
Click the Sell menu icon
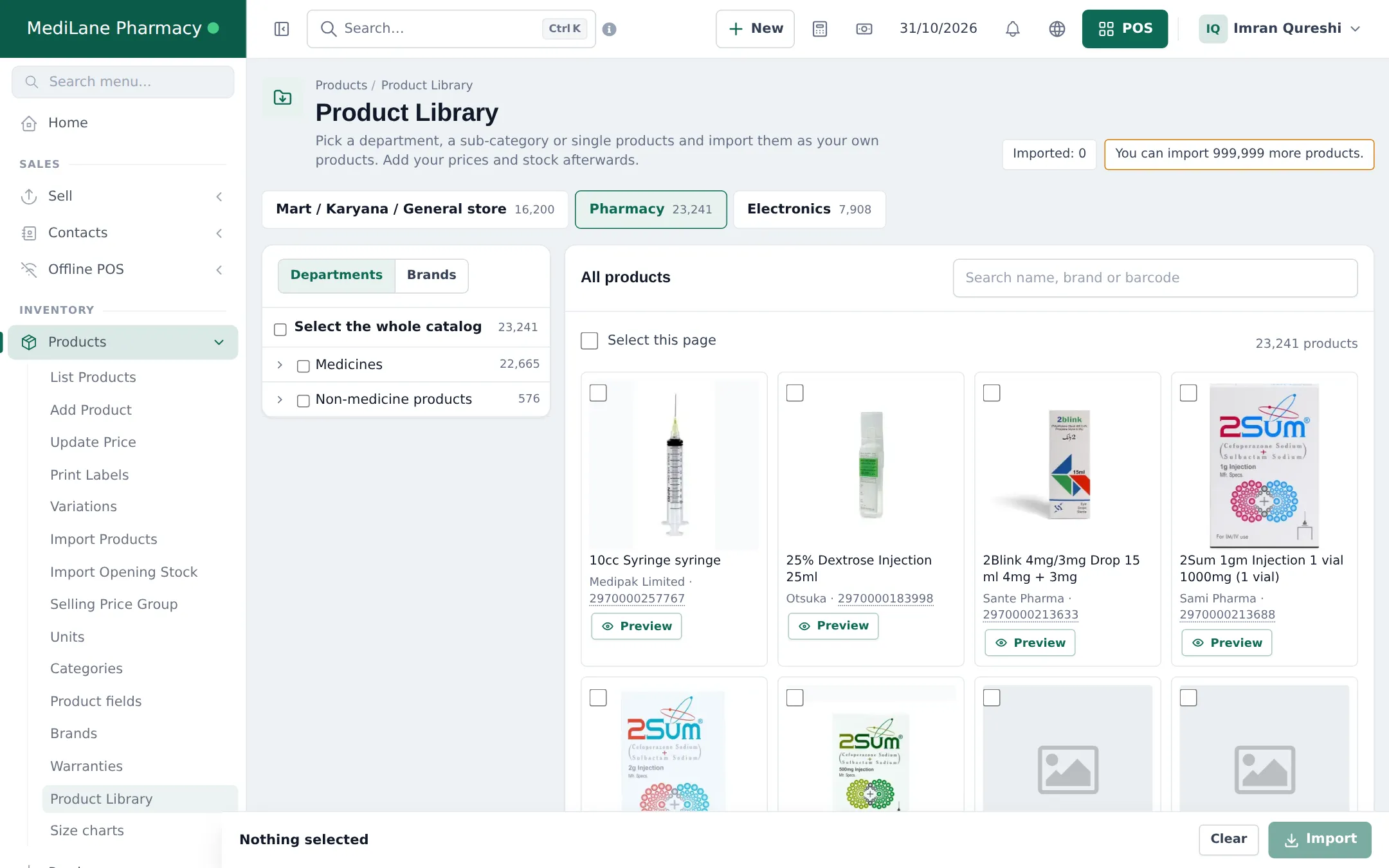coord(29,197)
